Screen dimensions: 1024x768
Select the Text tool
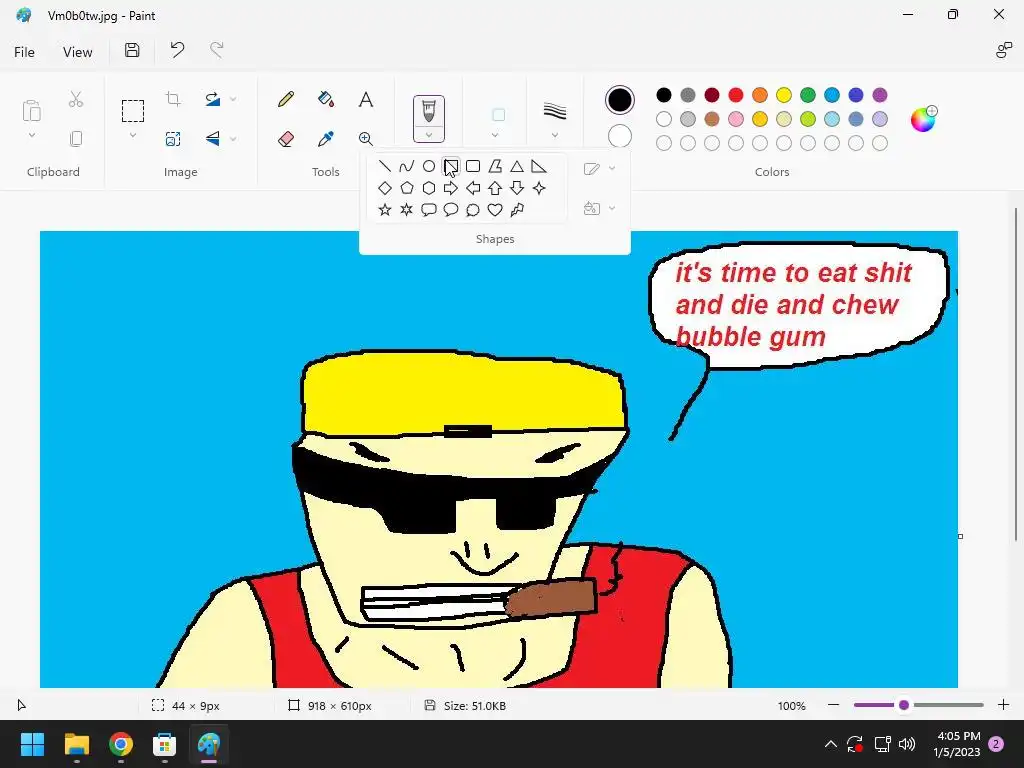coord(366,99)
